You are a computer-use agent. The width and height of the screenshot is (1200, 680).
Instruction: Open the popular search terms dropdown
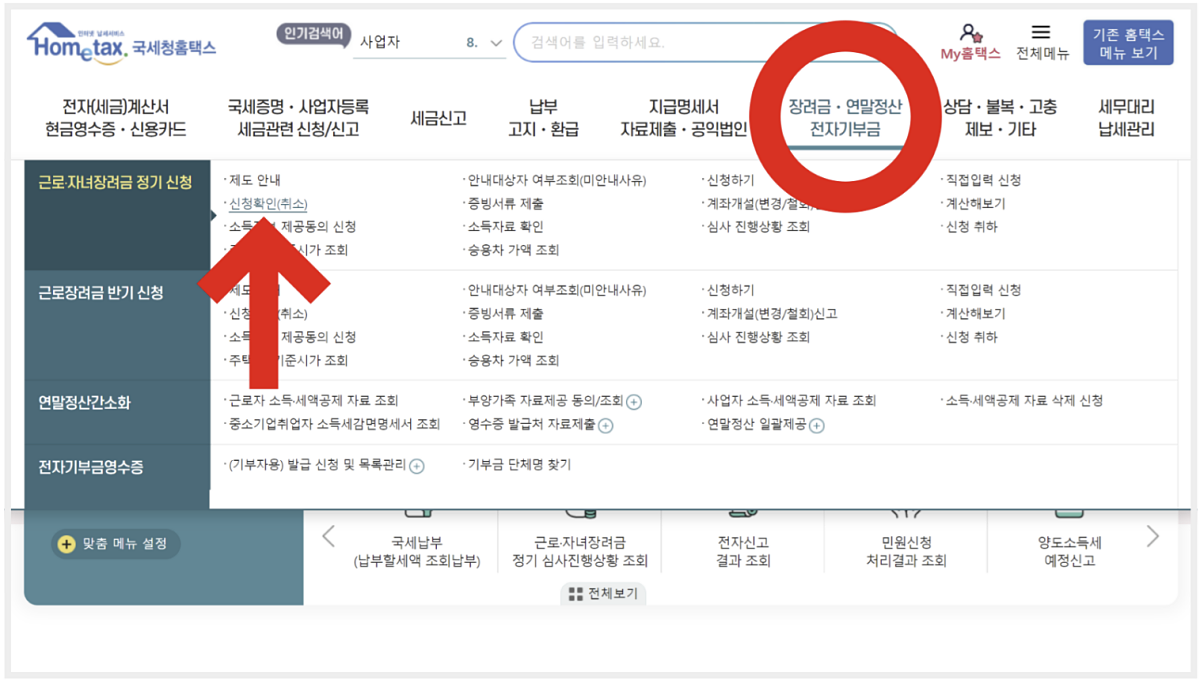[x=494, y=41]
